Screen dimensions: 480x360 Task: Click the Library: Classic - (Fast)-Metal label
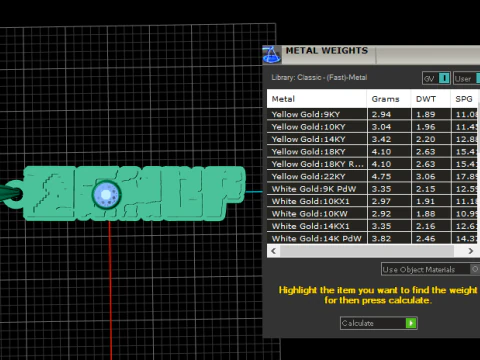pyautogui.click(x=319, y=77)
